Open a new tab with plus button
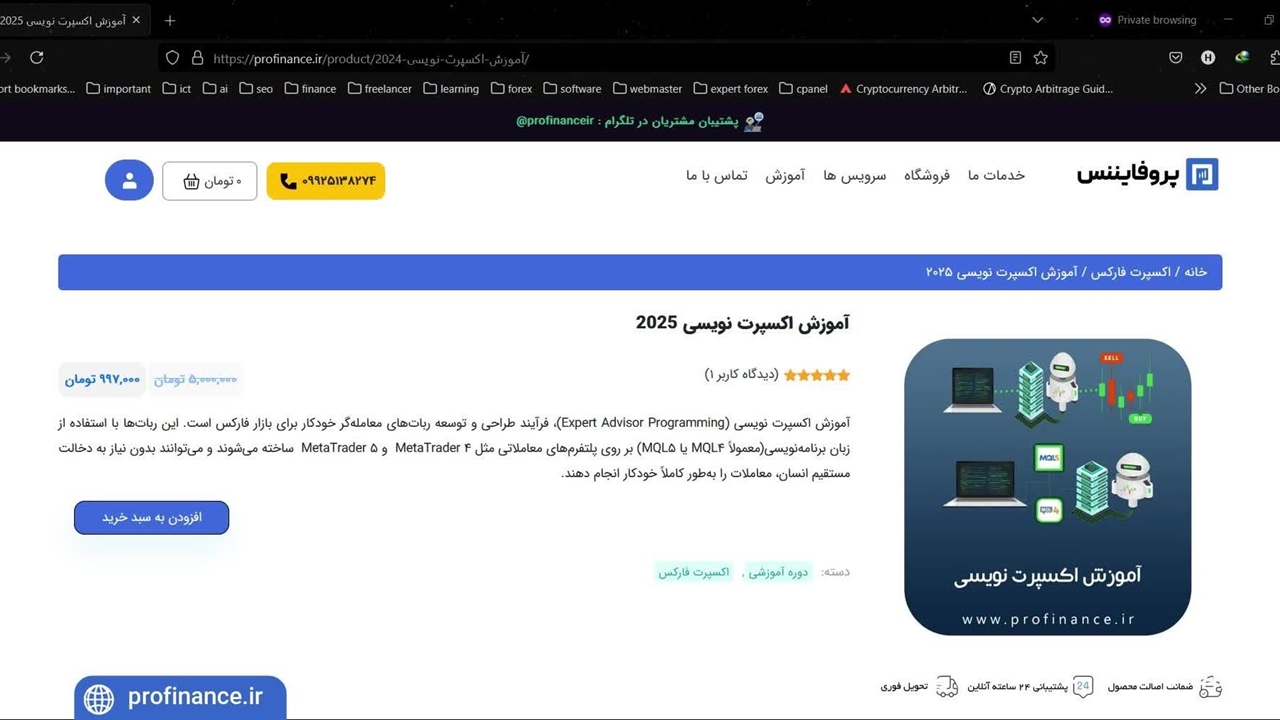 coord(170,20)
